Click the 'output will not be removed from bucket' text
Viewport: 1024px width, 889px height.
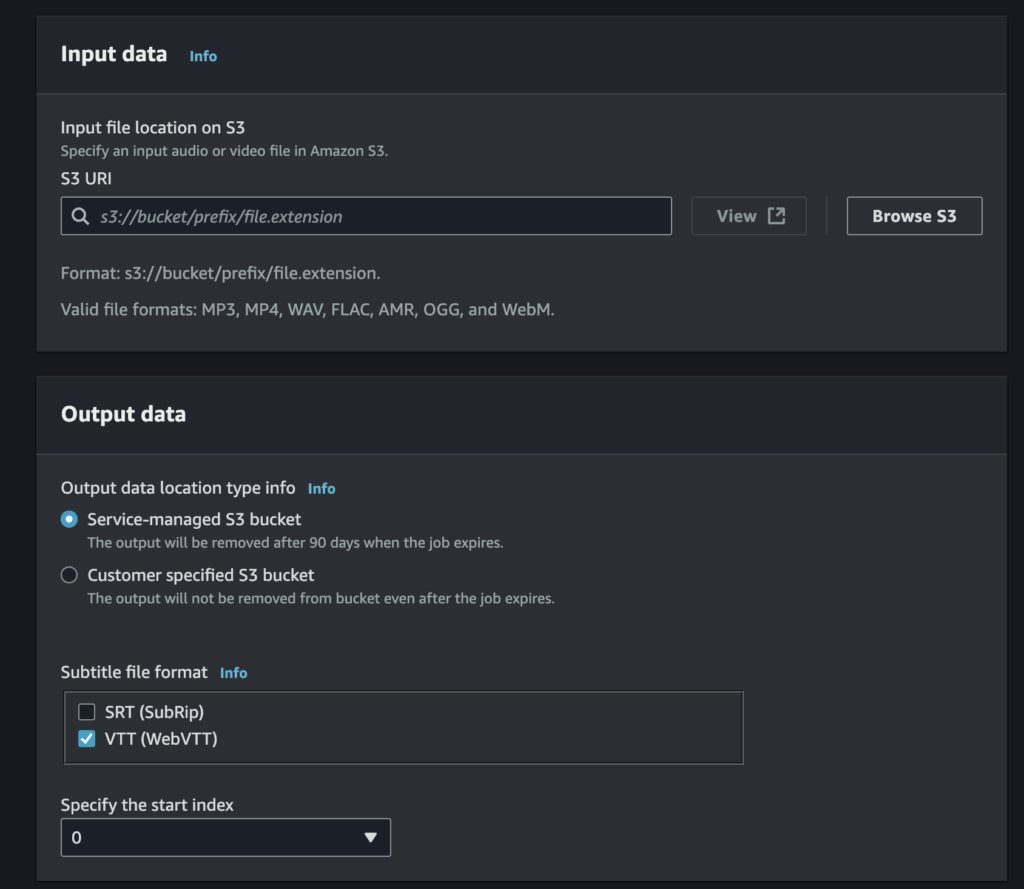(x=321, y=598)
